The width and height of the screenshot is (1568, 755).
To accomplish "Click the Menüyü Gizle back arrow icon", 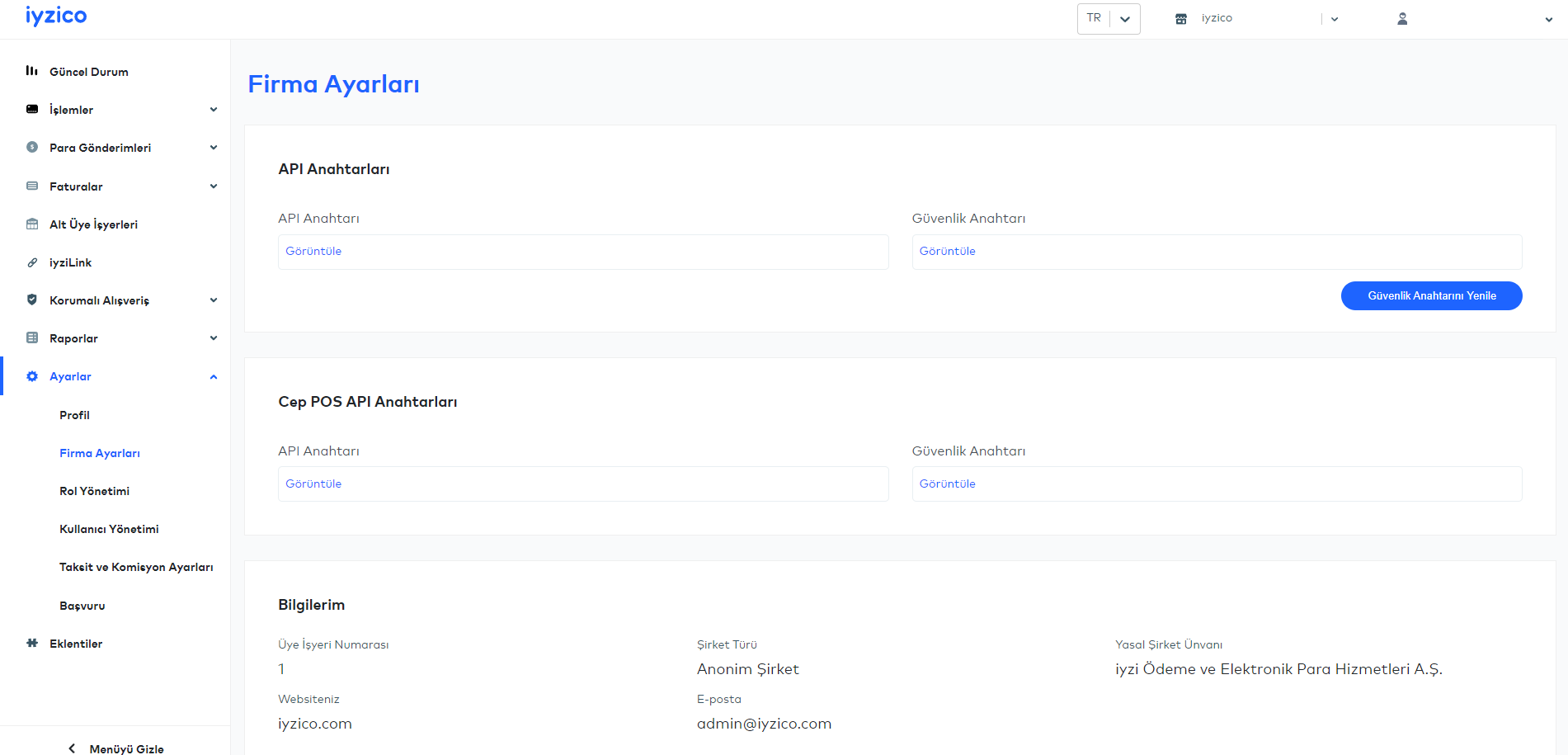I will (72, 748).
